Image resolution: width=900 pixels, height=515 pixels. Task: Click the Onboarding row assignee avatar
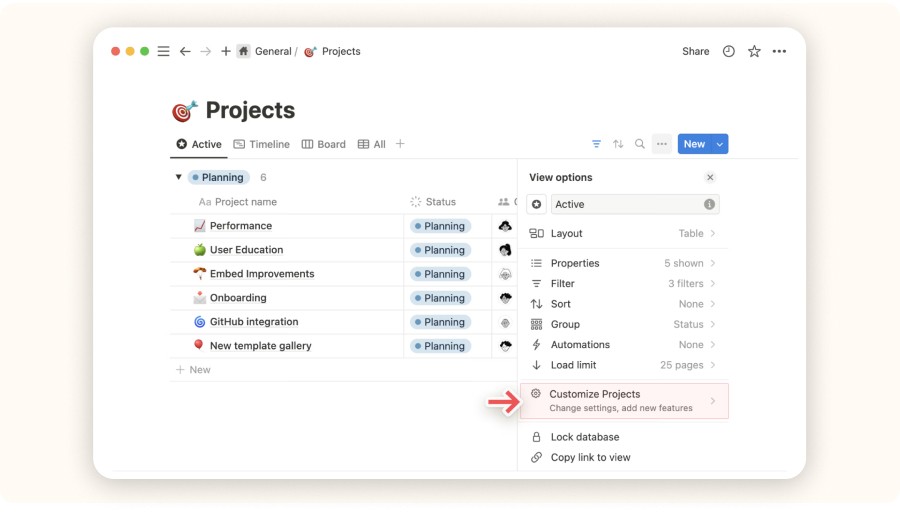point(505,298)
